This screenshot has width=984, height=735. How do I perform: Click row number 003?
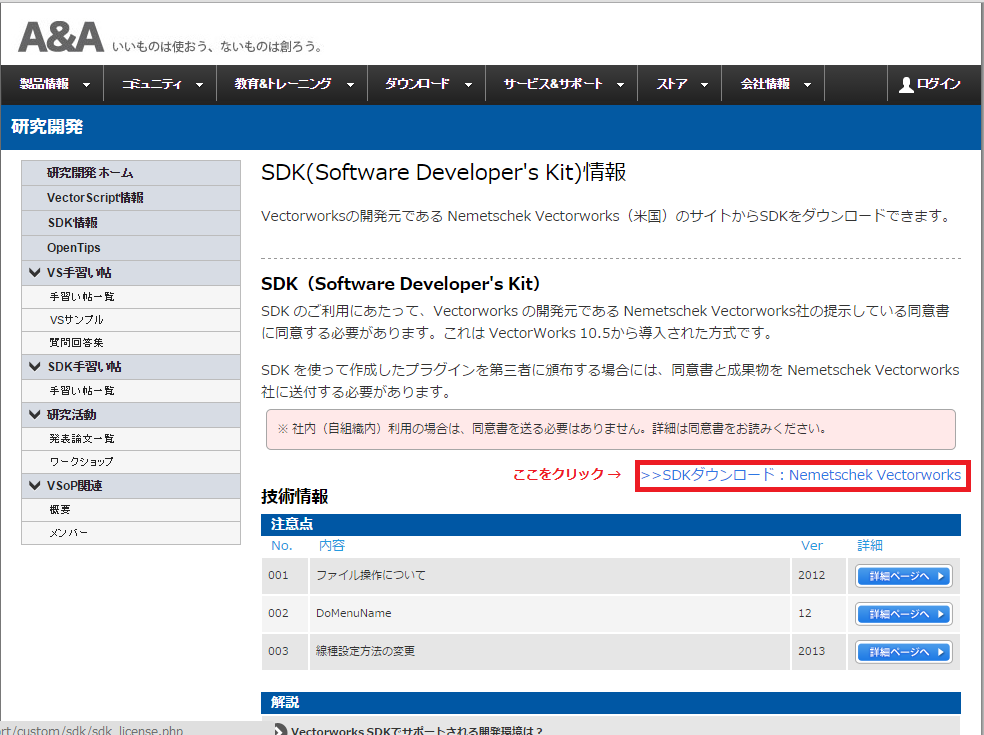click(x=278, y=651)
